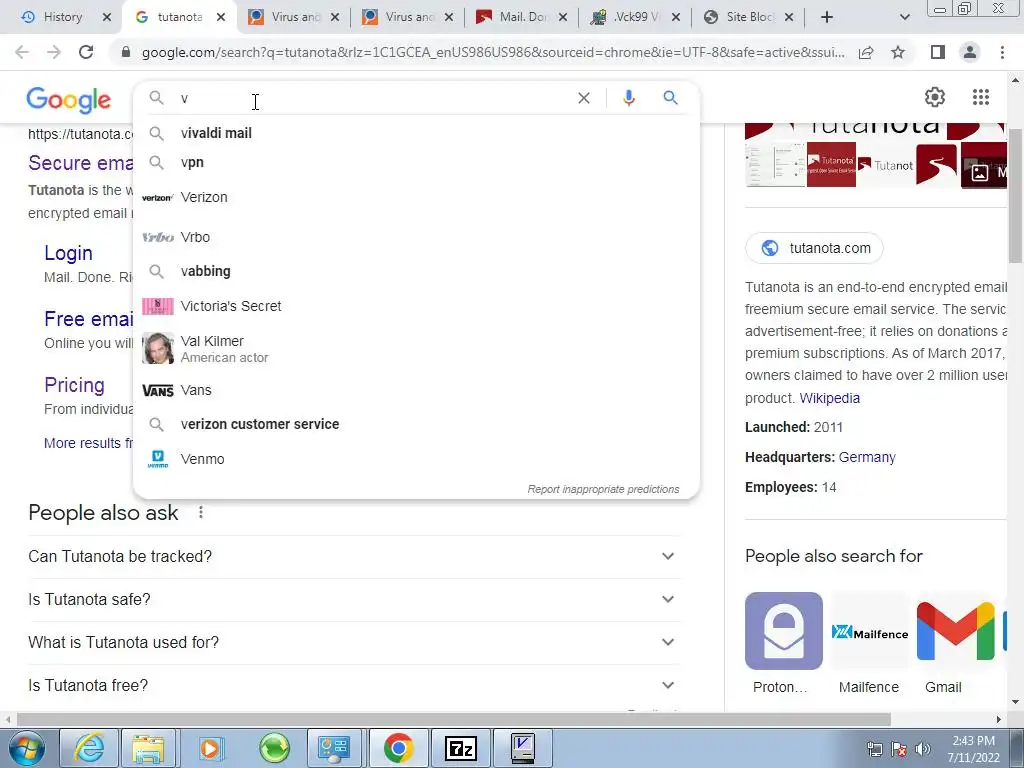Switch to Chrome taskbar icon
1024x768 pixels.
[398, 748]
